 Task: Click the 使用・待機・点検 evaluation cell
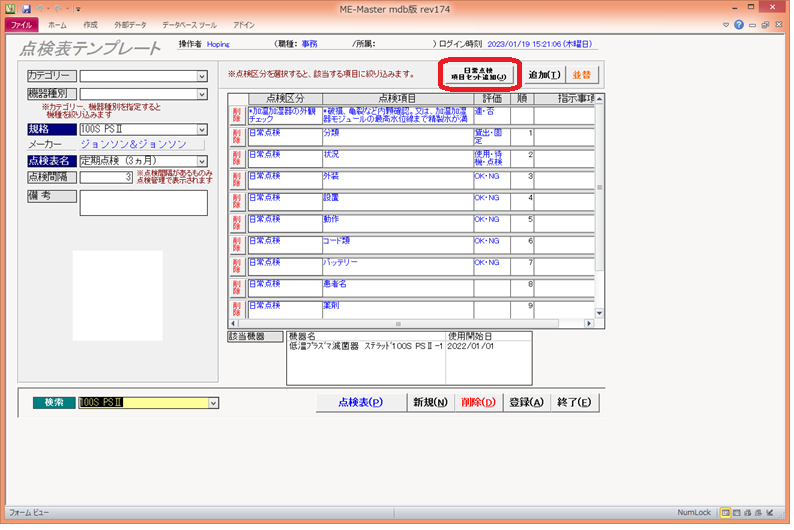pos(491,158)
